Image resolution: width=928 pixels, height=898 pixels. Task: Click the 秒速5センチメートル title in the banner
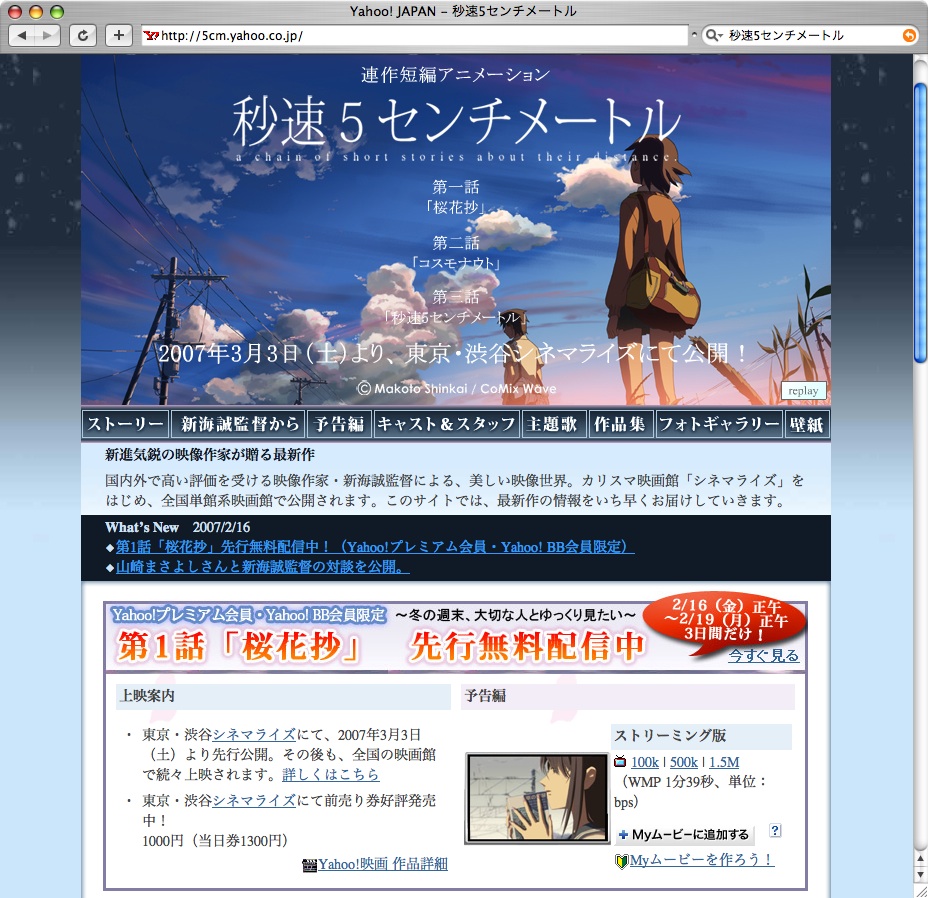click(457, 121)
